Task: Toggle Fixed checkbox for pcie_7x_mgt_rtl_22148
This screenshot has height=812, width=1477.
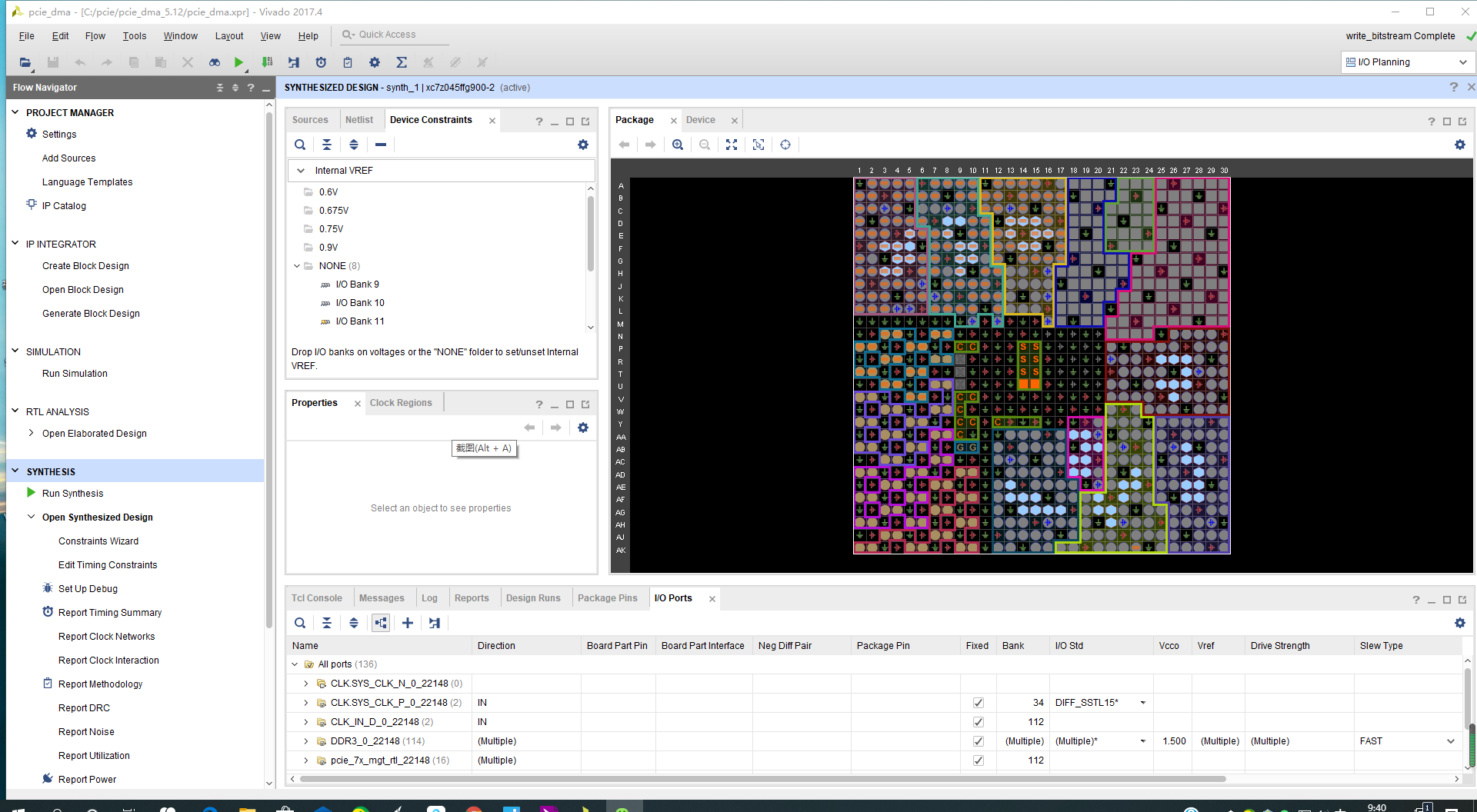Action: tap(979, 760)
